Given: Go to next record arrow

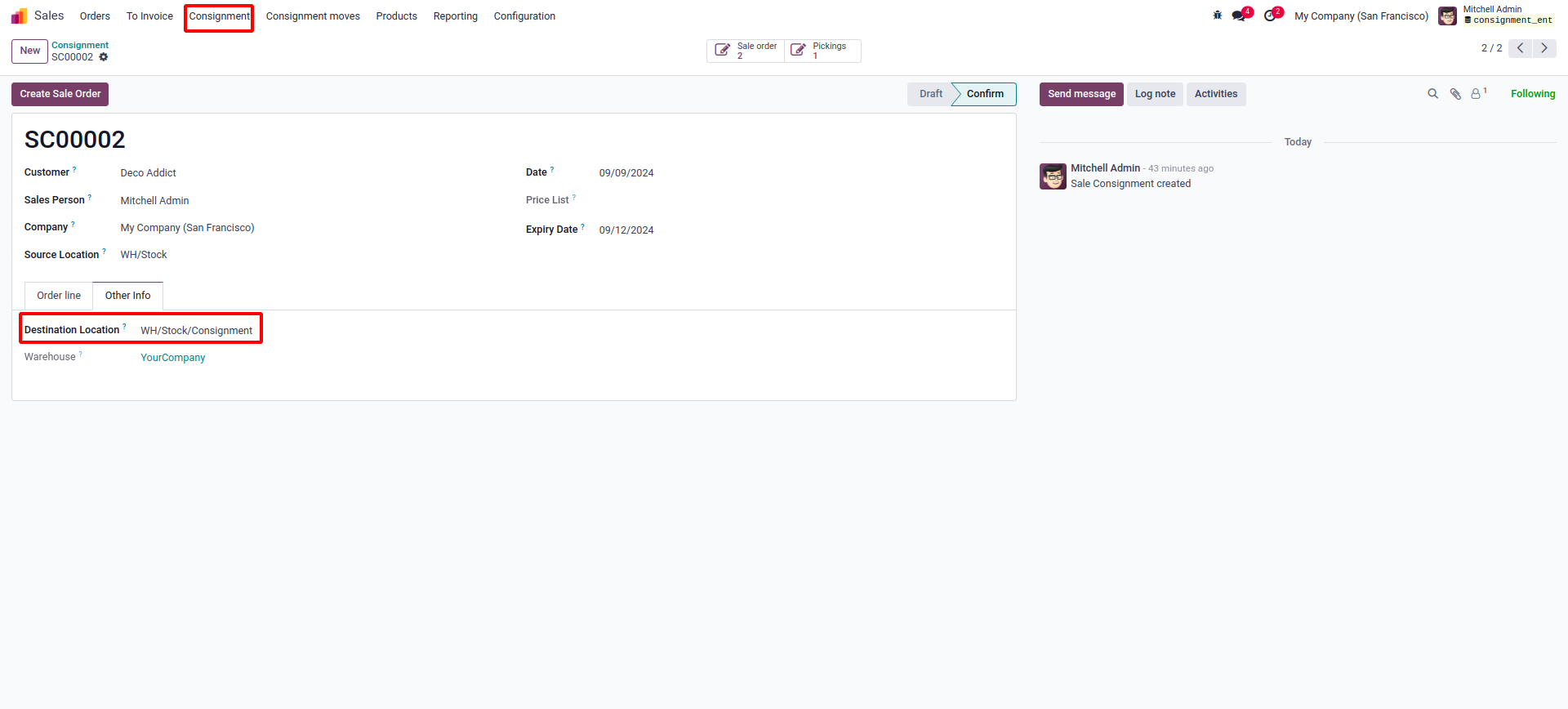Looking at the screenshot, I should click(x=1544, y=48).
